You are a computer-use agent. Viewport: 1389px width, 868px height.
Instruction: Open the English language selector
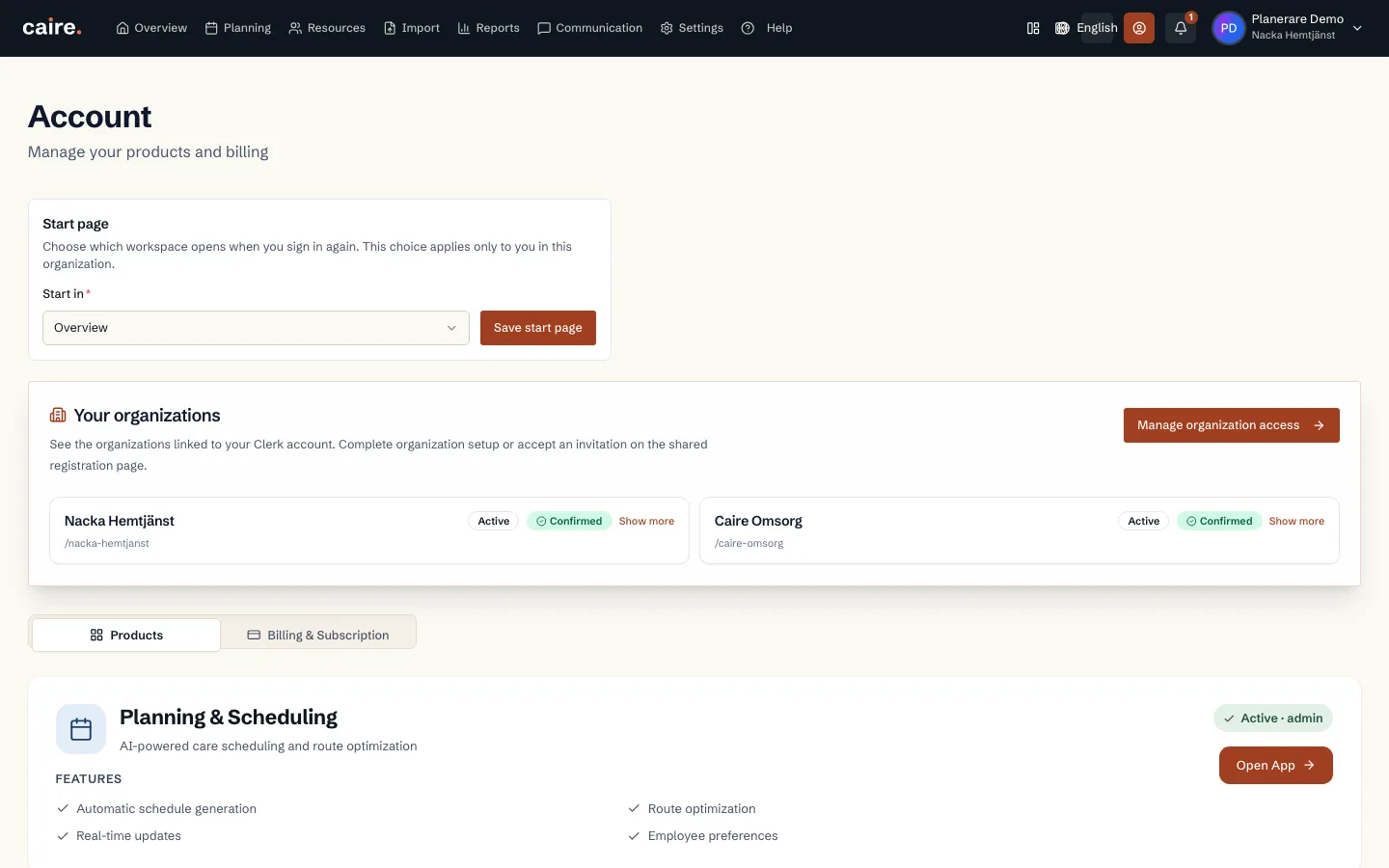(x=1086, y=28)
